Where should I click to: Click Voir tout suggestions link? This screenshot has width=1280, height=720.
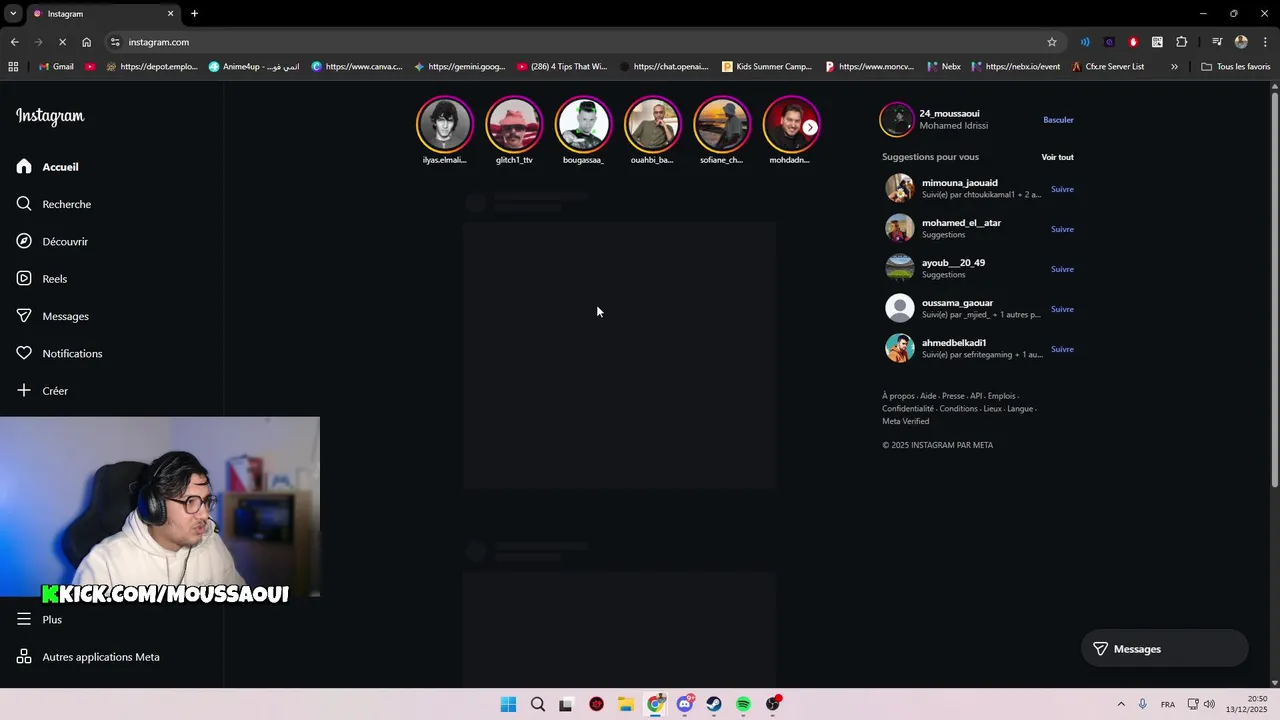(x=1057, y=157)
